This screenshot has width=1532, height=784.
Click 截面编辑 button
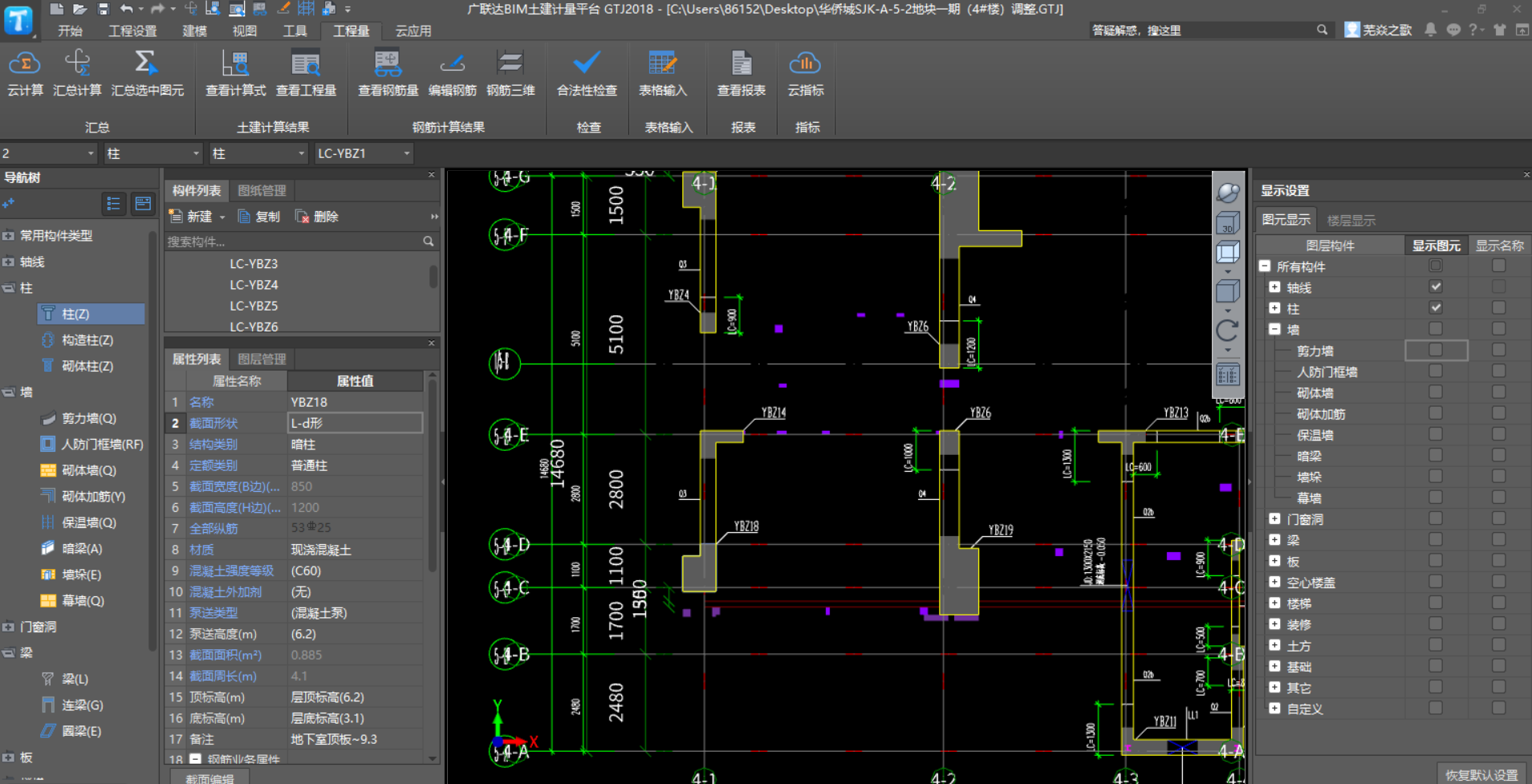[x=209, y=778]
